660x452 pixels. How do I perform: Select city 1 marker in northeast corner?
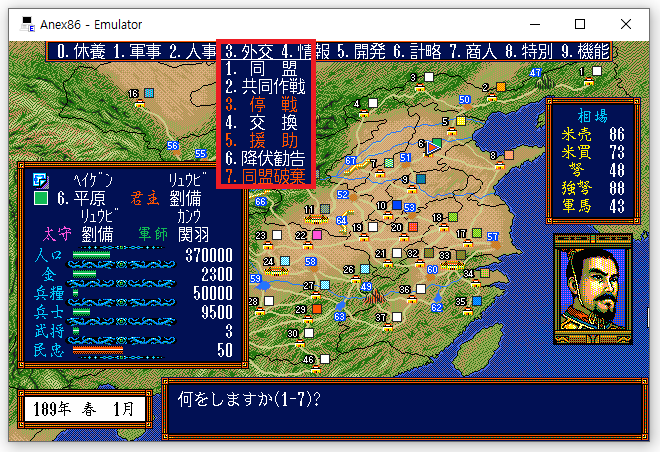coord(597,71)
